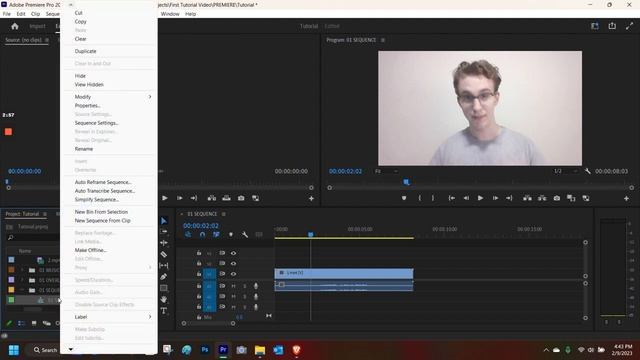The height and width of the screenshot is (360, 640).
Task: Click Add Marker in Program monitor controls
Action: tap(404, 198)
